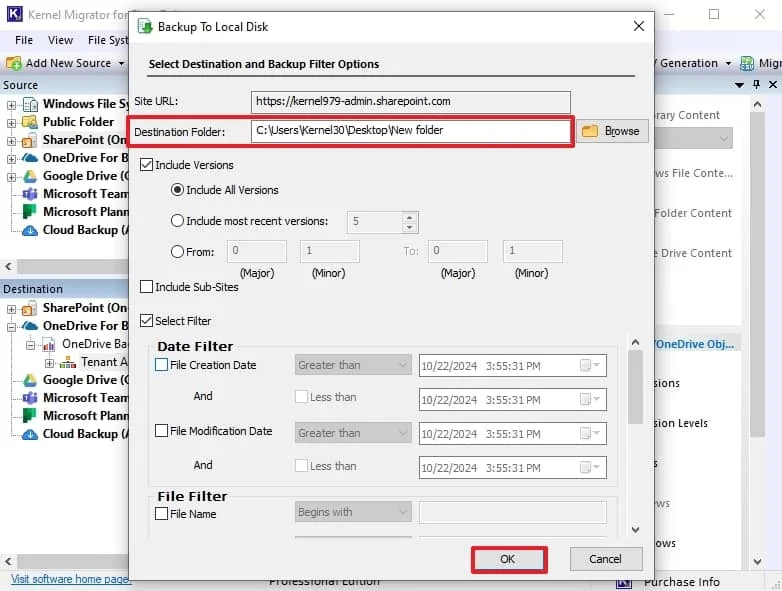Click the OK button
The image size is (782, 591).
tap(509, 559)
